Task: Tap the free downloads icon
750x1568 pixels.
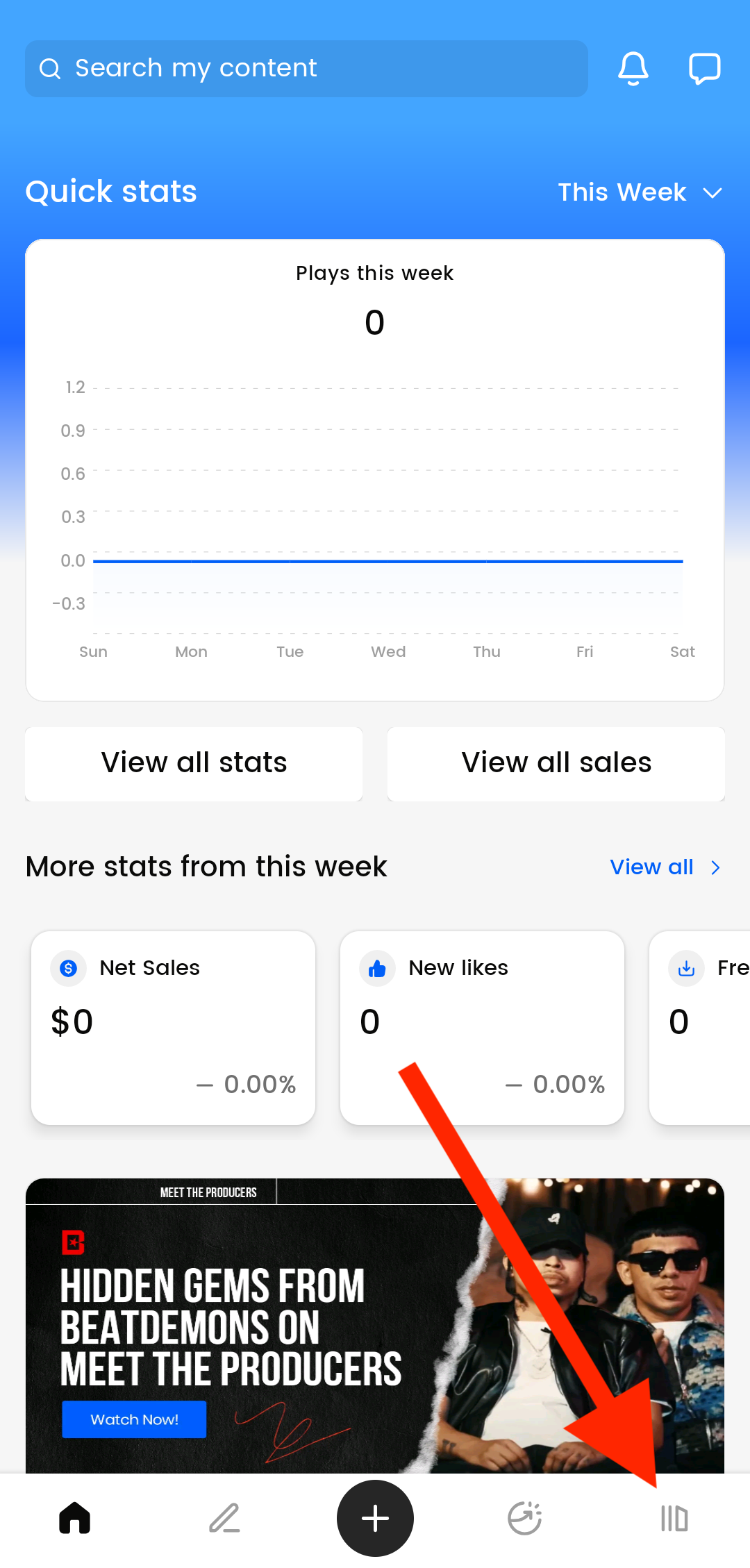Action: click(x=686, y=968)
